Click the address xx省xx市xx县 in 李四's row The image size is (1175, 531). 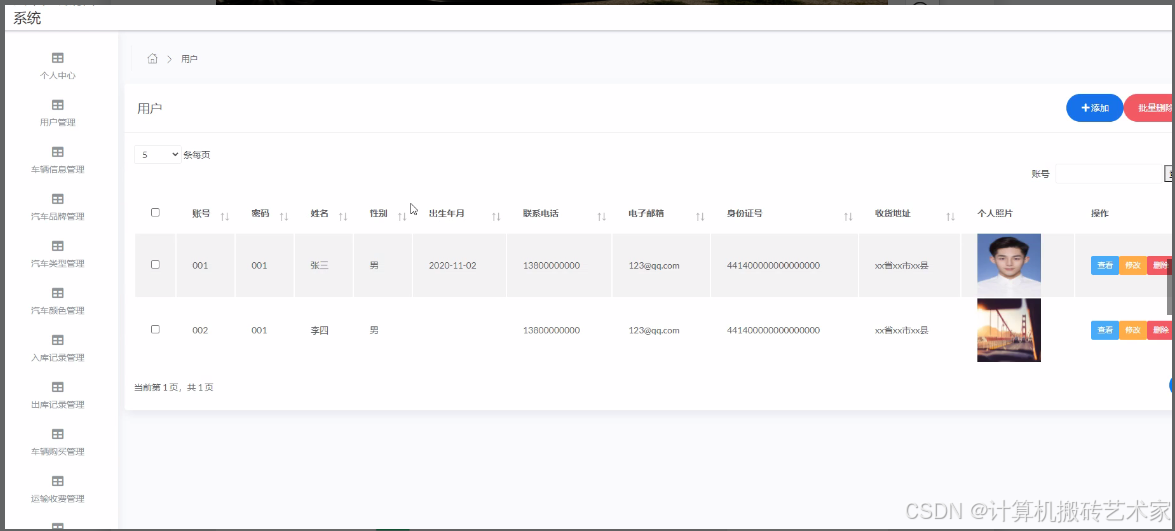coord(901,330)
